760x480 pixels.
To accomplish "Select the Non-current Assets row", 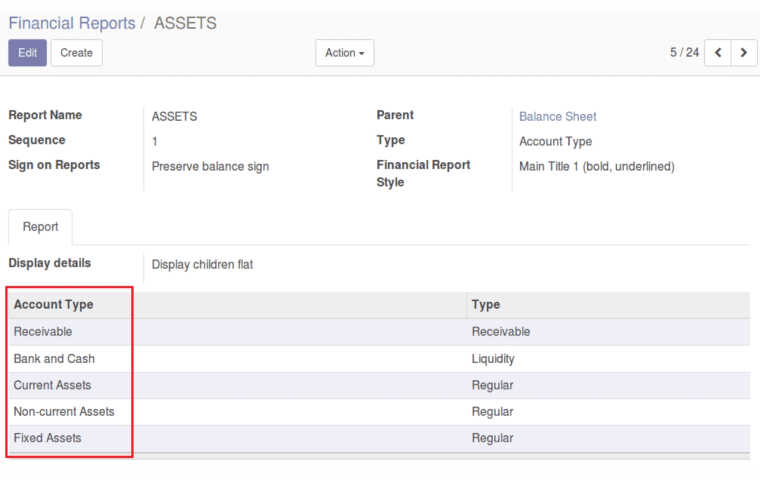I will 379,412.
